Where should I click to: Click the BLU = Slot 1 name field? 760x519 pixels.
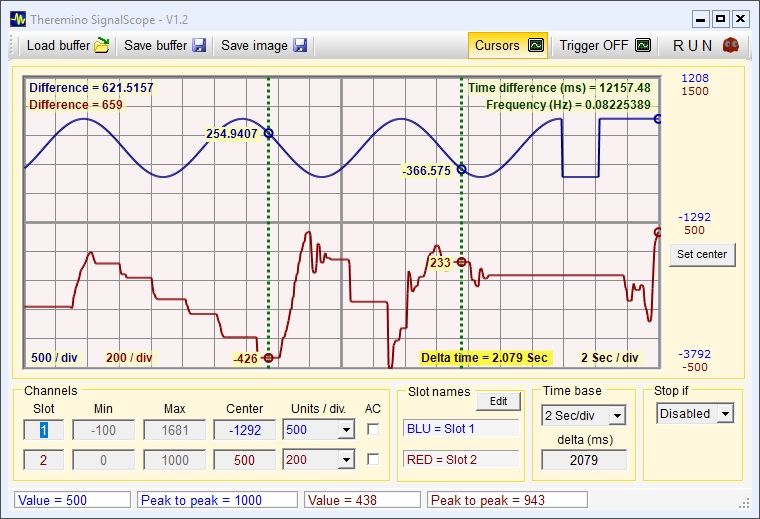tap(460, 429)
